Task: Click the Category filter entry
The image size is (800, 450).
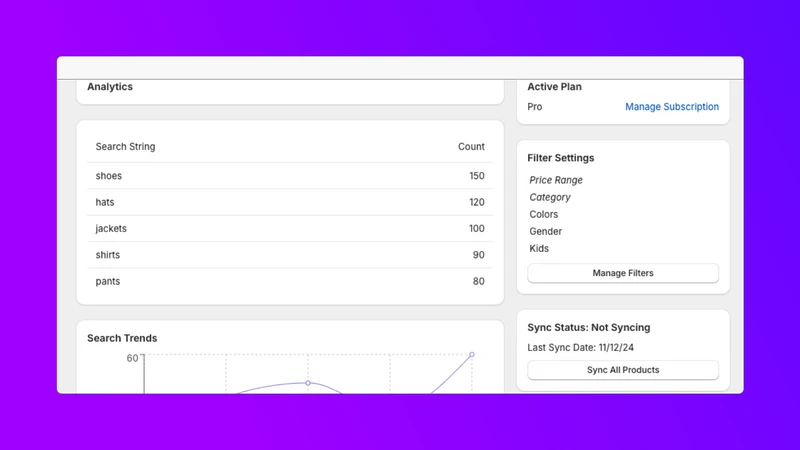Action: click(549, 197)
